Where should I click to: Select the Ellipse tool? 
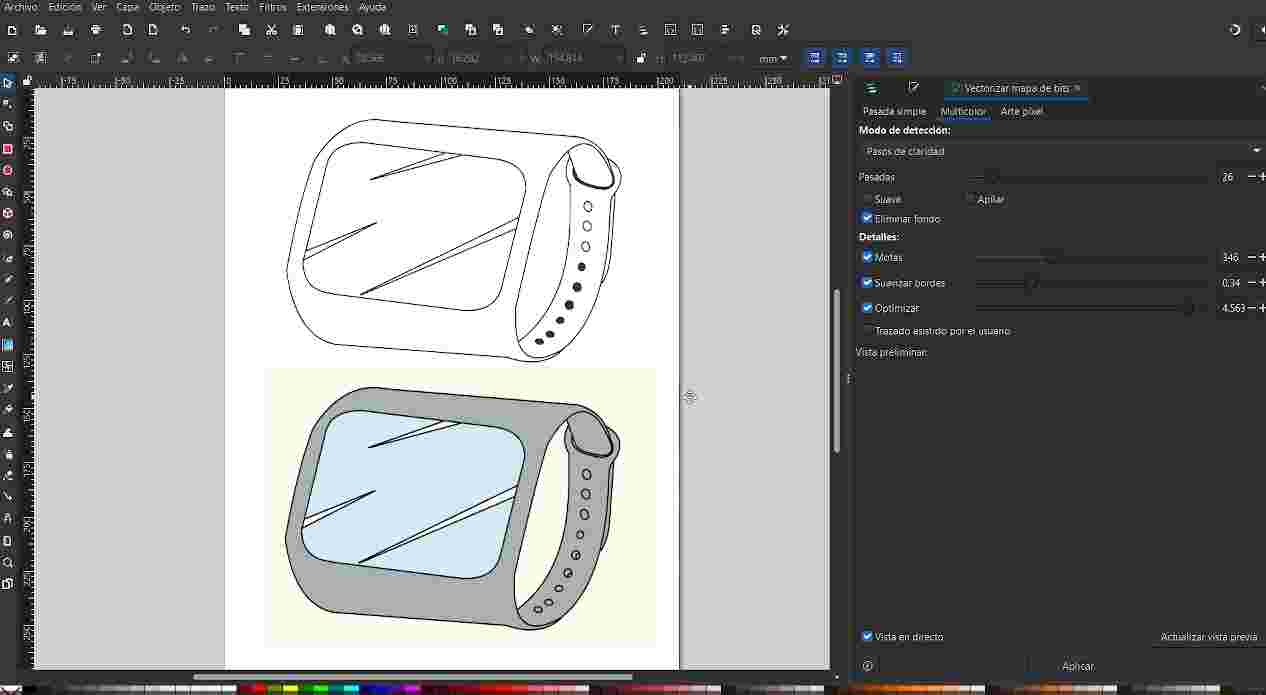[8, 170]
